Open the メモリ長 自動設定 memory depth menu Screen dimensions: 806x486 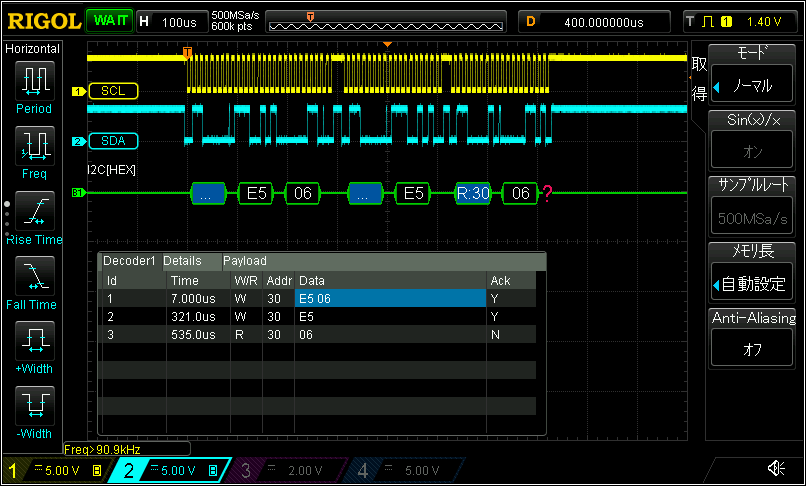pos(752,272)
